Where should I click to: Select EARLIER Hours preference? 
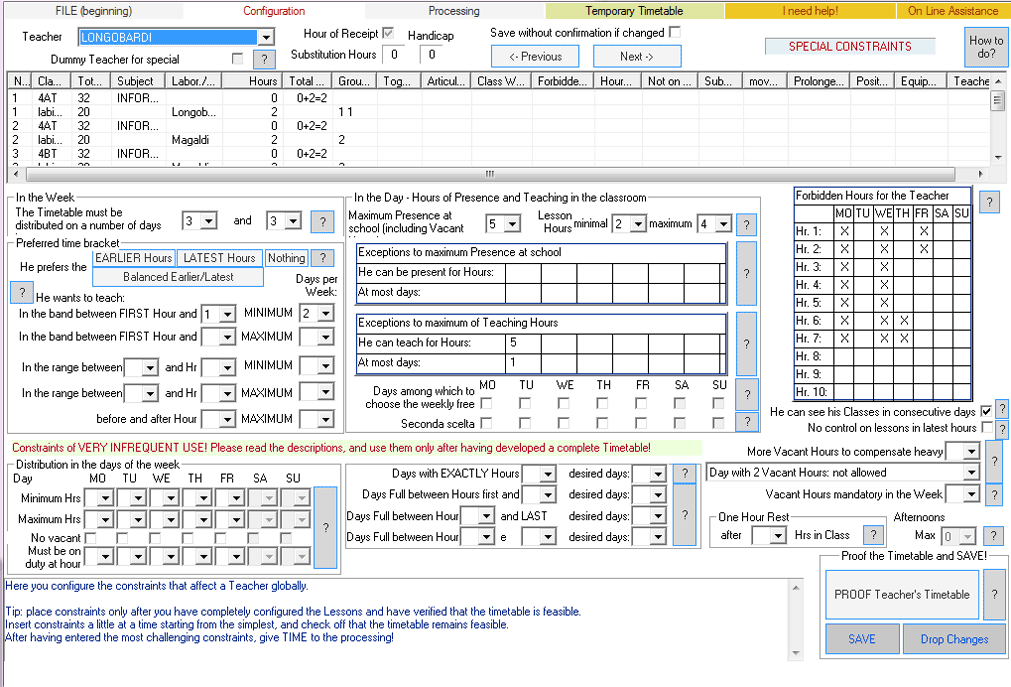tap(134, 258)
